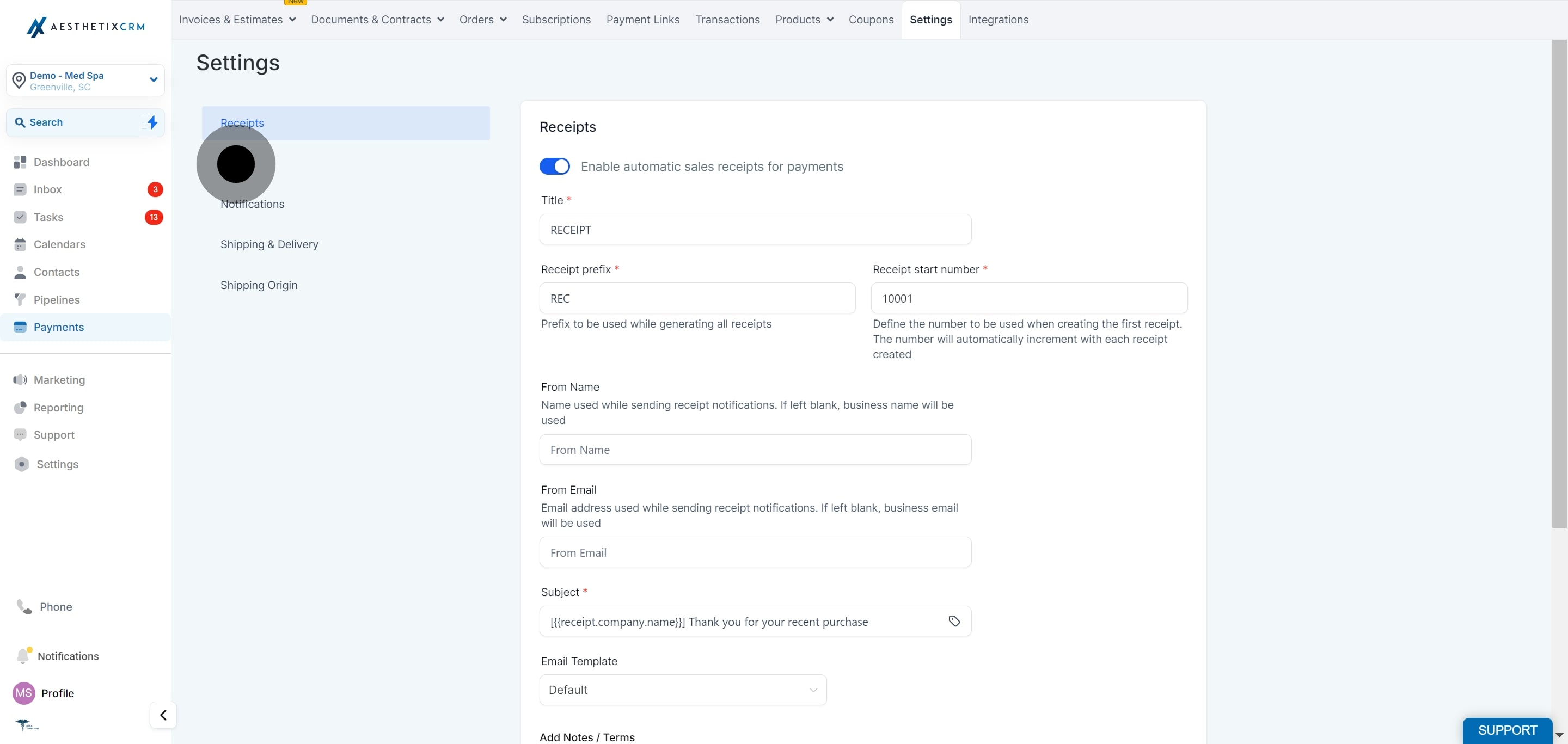
Task: Switch to the Integrations tab
Action: pyautogui.click(x=999, y=20)
